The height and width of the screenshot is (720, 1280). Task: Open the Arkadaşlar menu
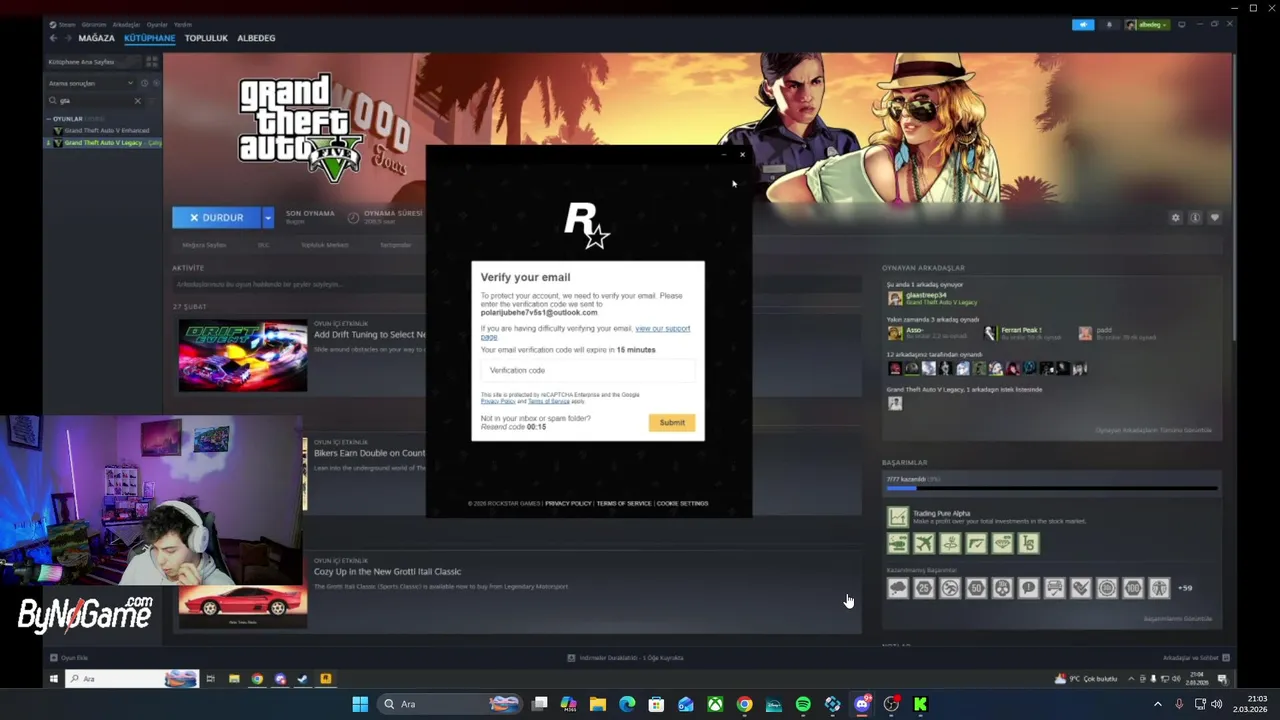point(126,24)
